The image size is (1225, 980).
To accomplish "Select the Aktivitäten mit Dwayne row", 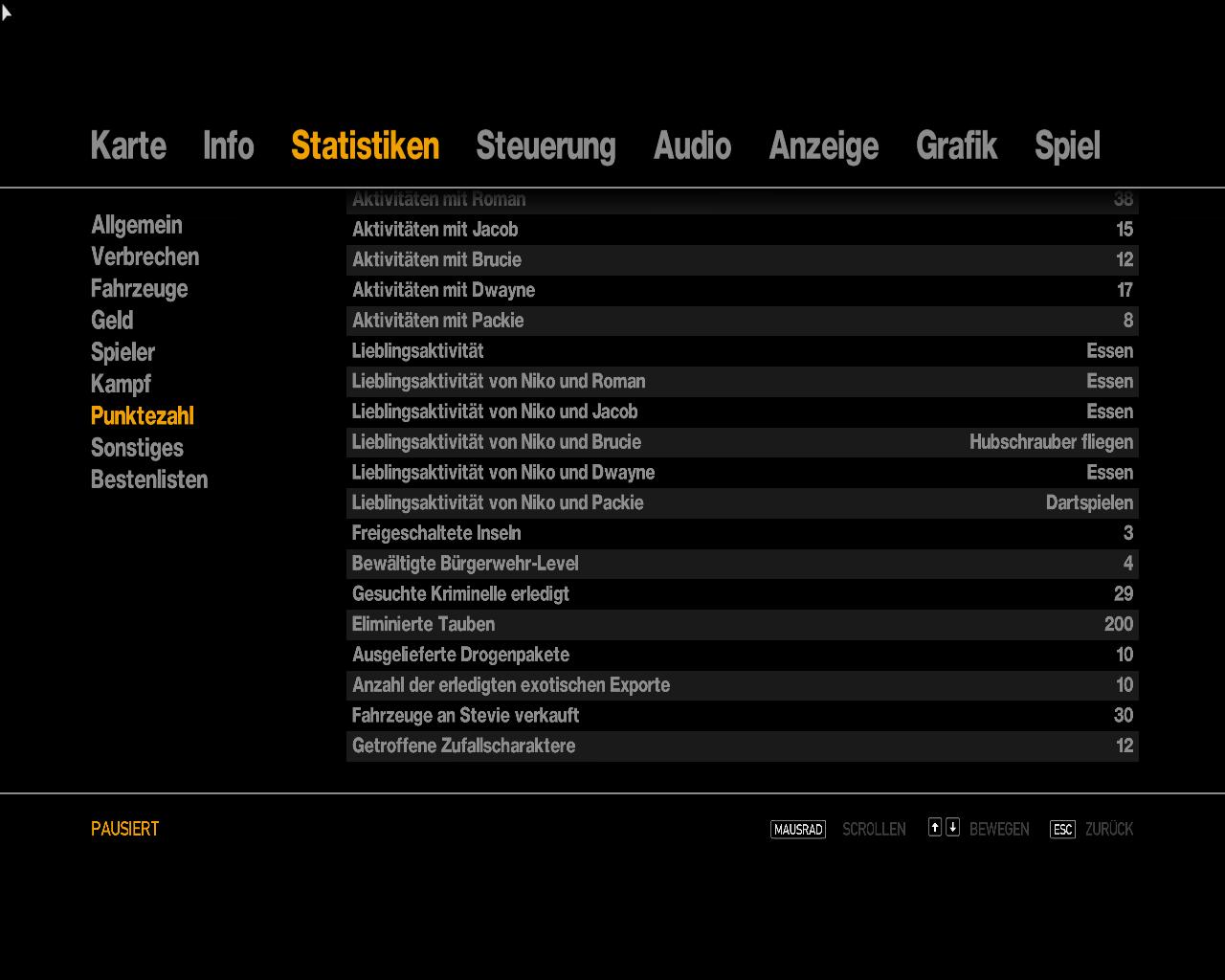I will (x=743, y=290).
